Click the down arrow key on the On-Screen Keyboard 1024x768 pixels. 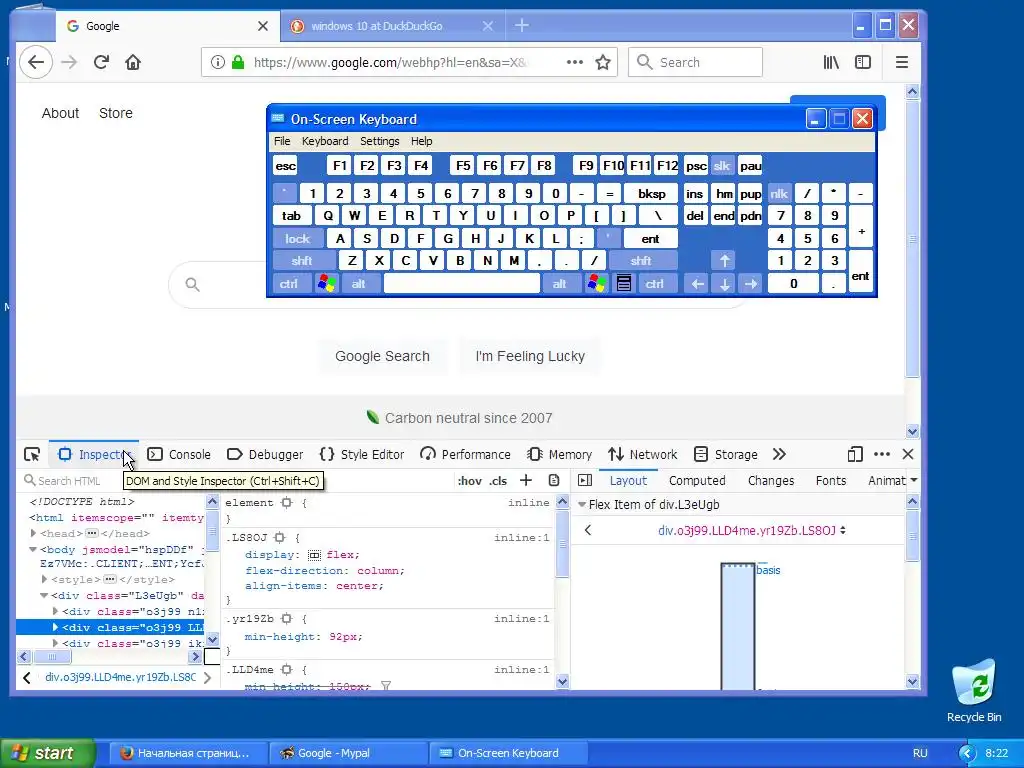click(724, 283)
